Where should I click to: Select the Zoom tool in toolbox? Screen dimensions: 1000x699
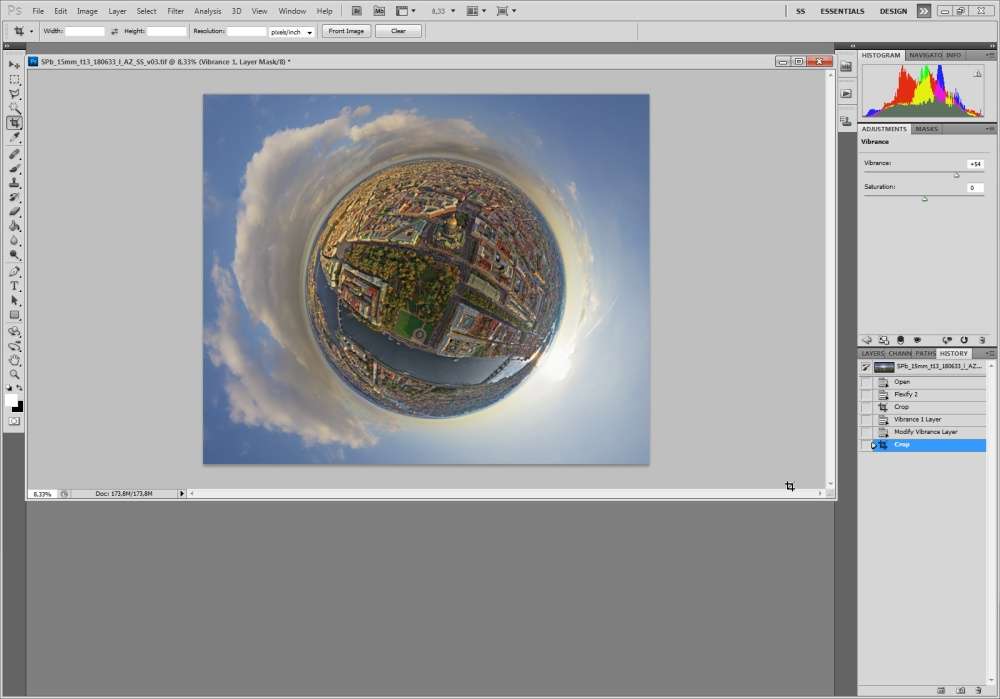click(14, 374)
